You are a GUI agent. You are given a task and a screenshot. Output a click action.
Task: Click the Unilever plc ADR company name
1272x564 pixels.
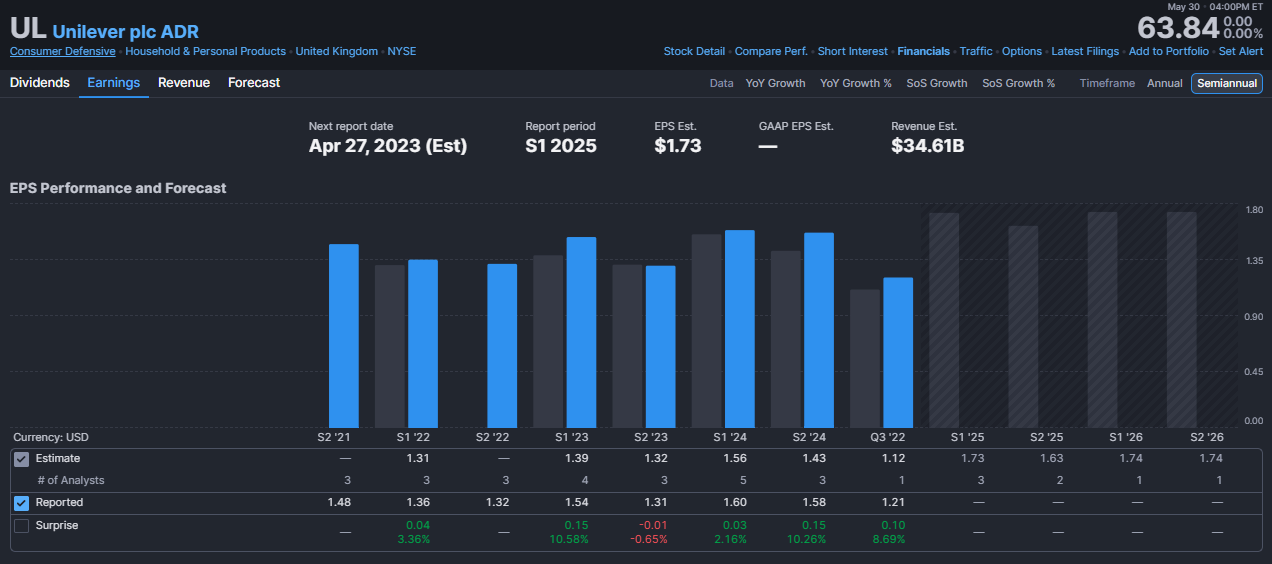coord(125,32)
